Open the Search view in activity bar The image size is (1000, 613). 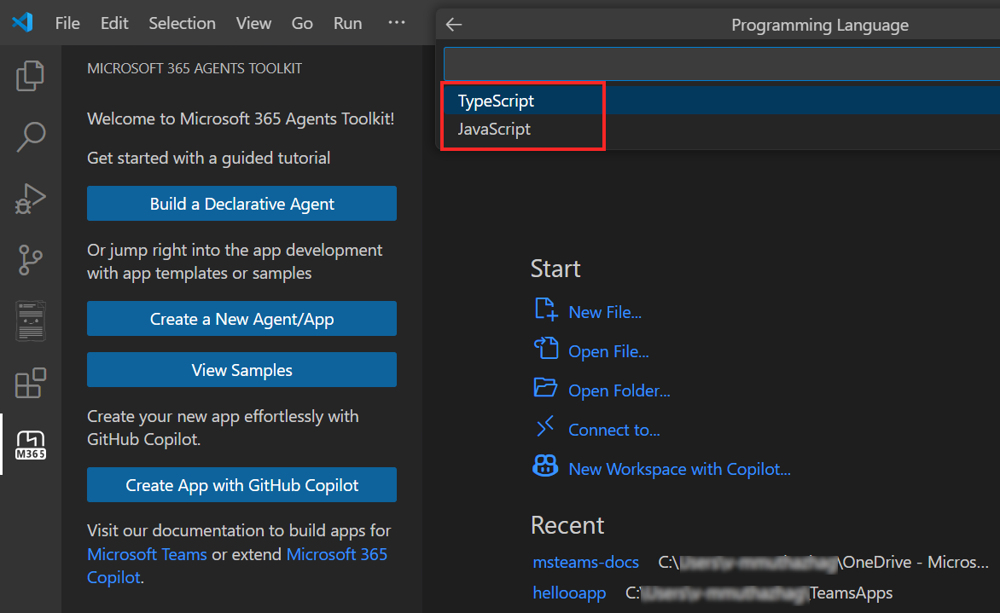click(30, 137)
